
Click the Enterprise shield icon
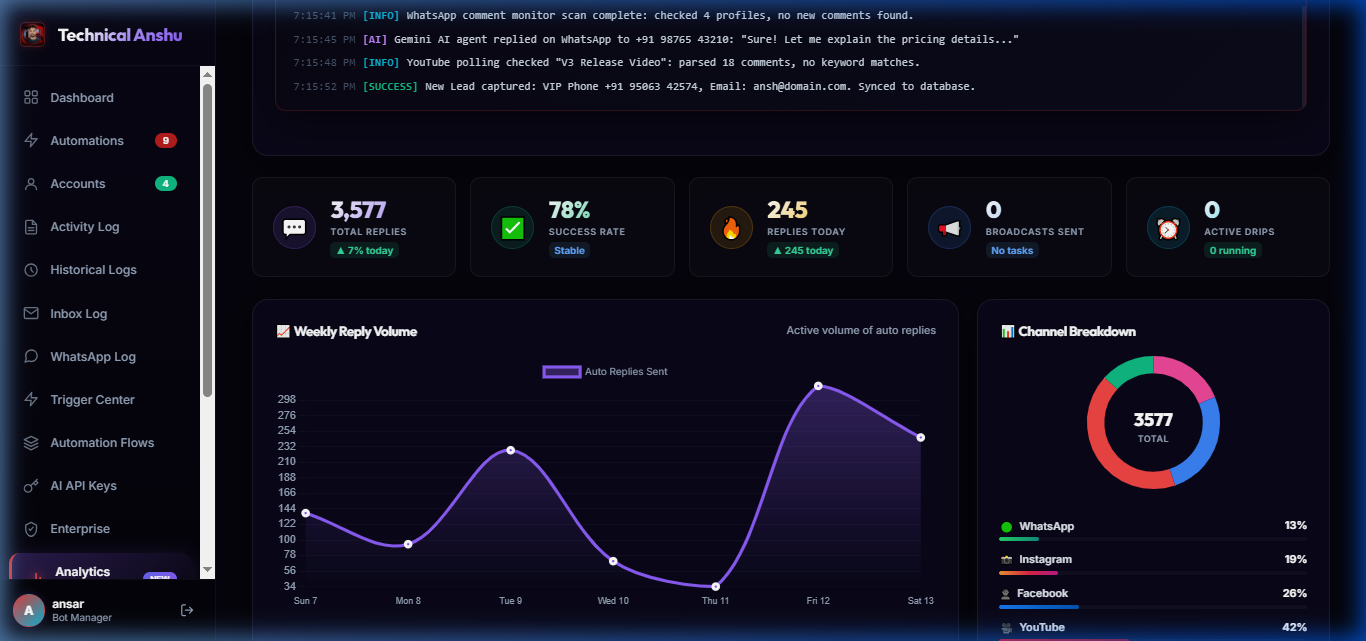31,529
